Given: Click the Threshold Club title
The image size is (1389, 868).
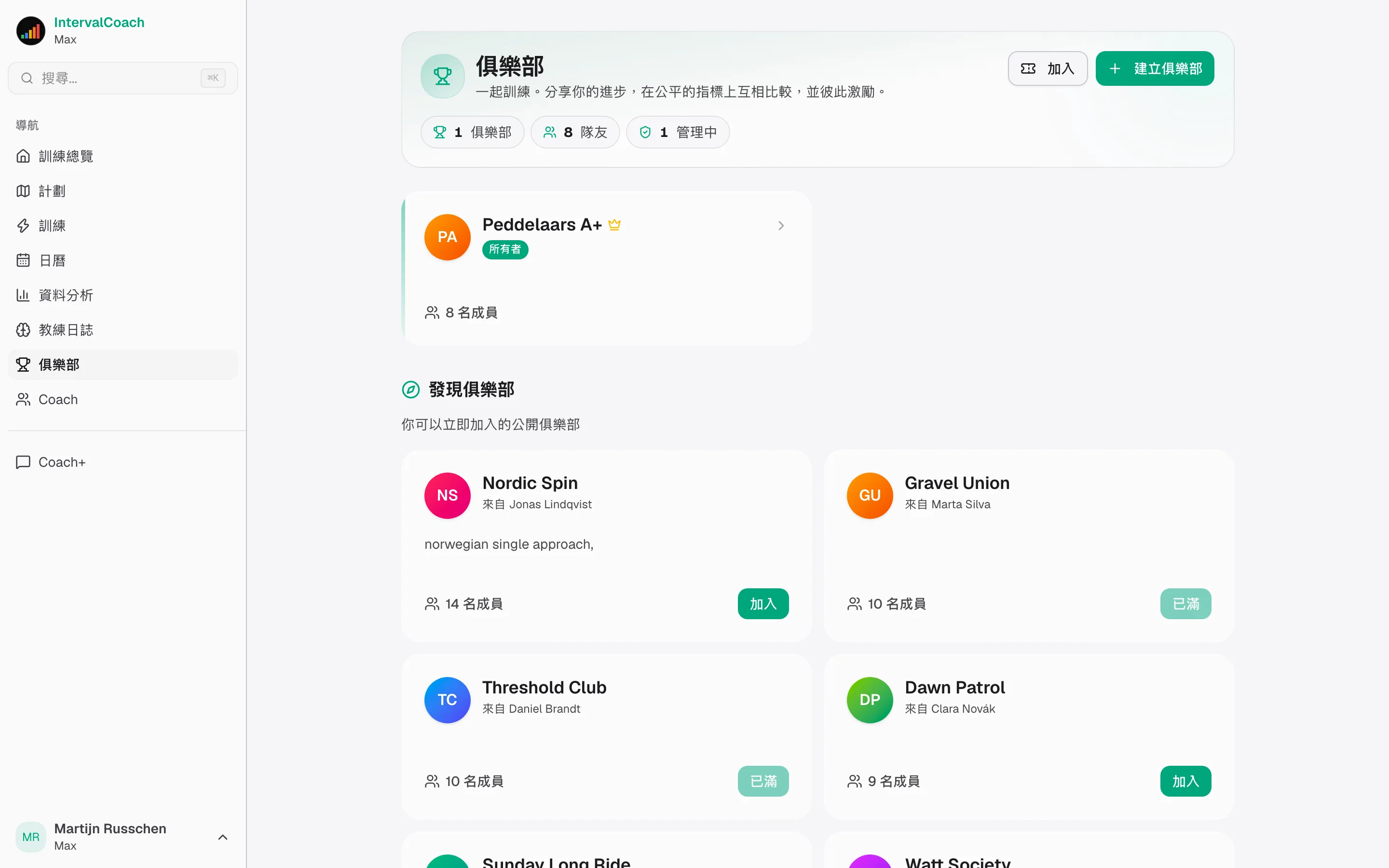Looking at the screenshot, I should tap(544, 687).
